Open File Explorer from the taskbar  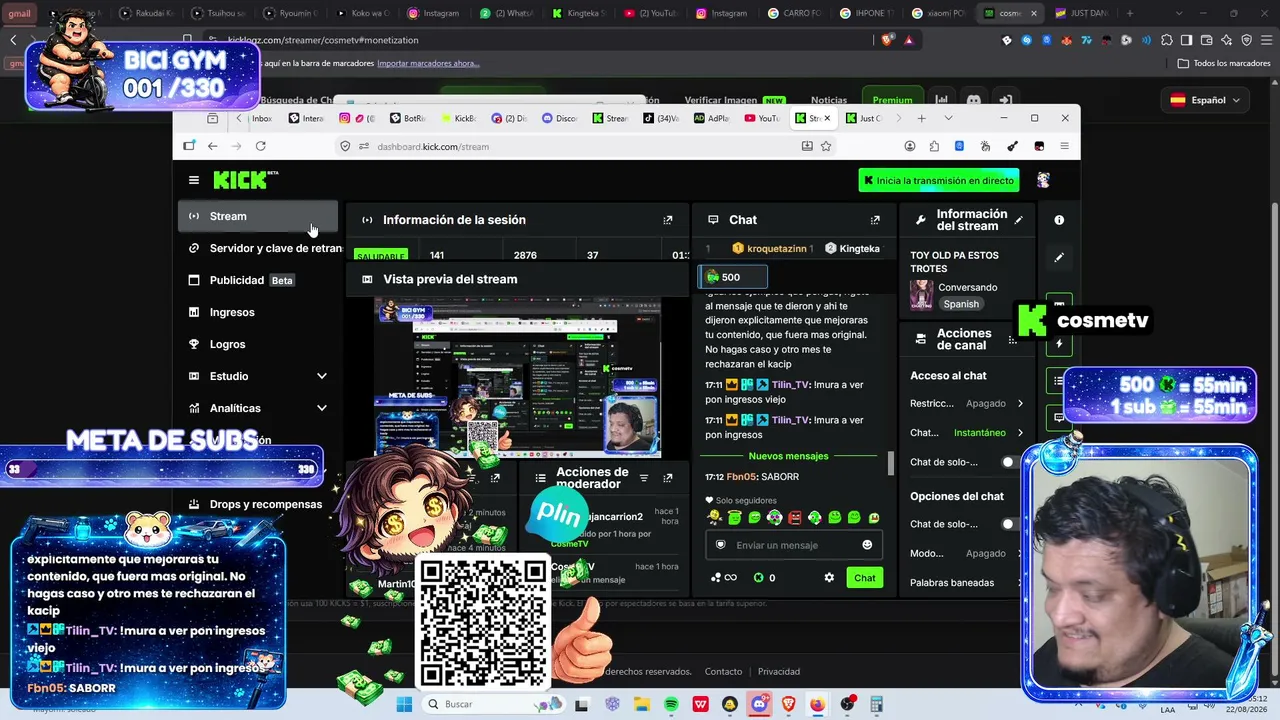tap(641, 705)
